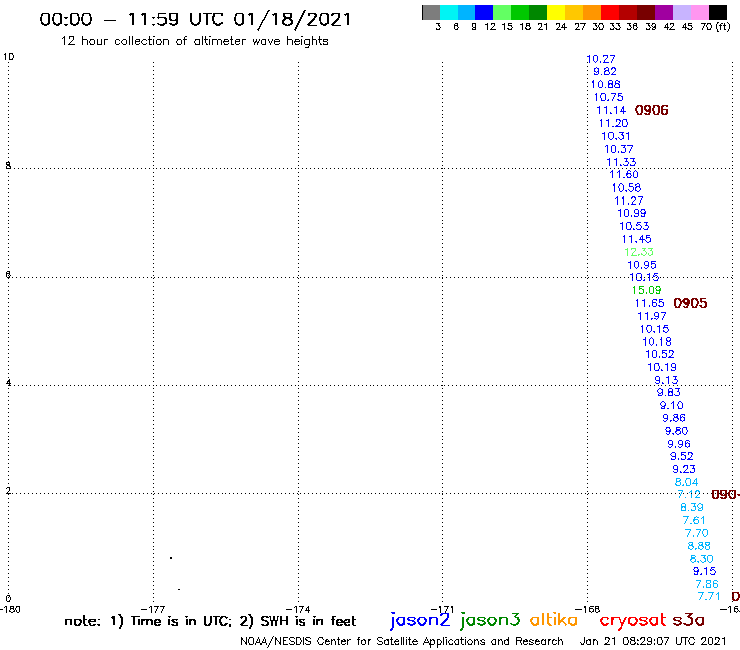
Task: Click the wave height value 9.23
Action: 684,469
